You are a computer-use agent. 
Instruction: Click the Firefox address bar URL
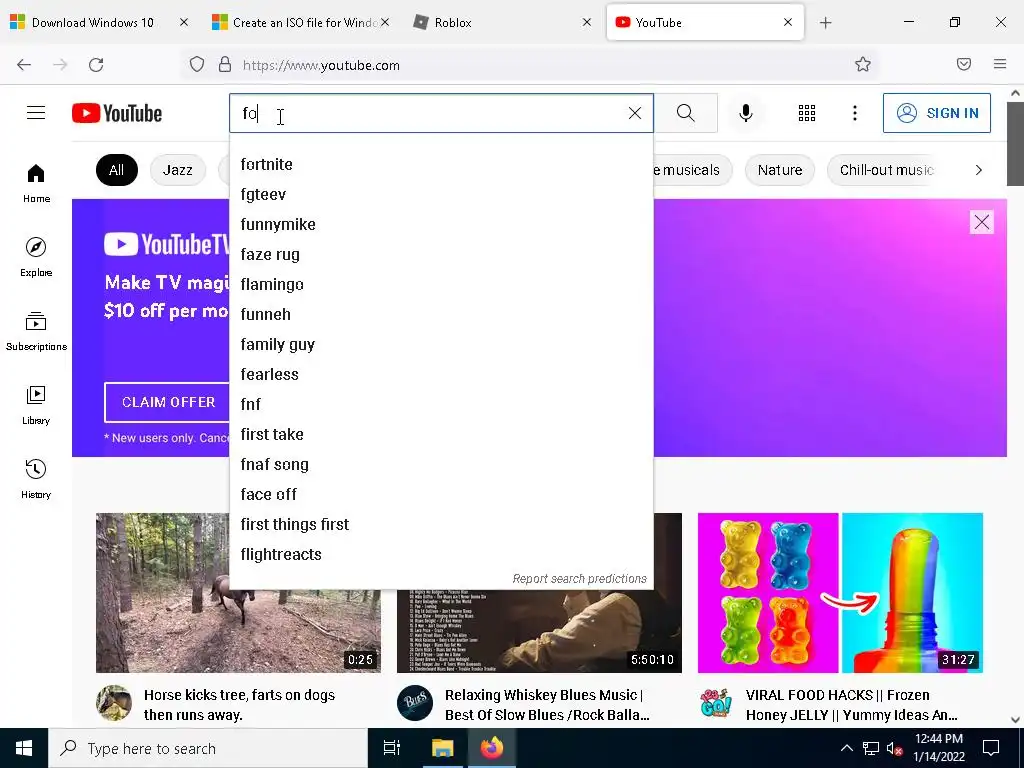[321, 65]
